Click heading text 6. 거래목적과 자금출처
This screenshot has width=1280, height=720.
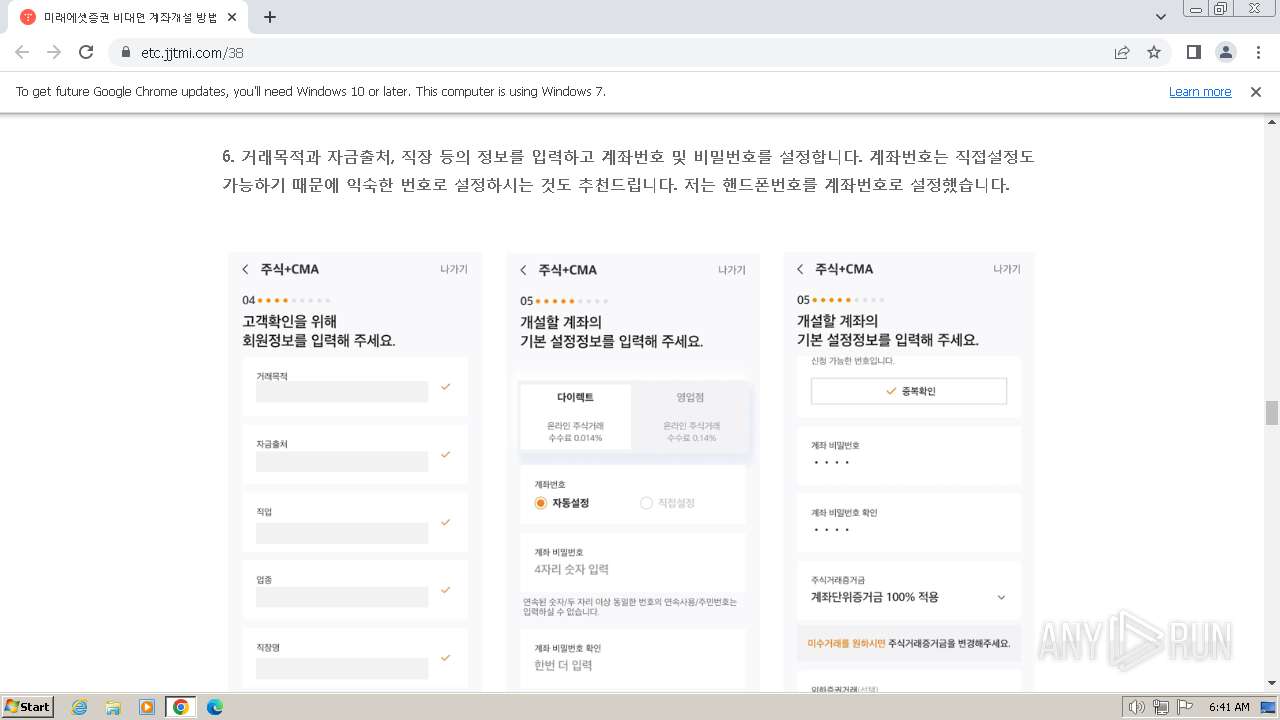(310, 157)
